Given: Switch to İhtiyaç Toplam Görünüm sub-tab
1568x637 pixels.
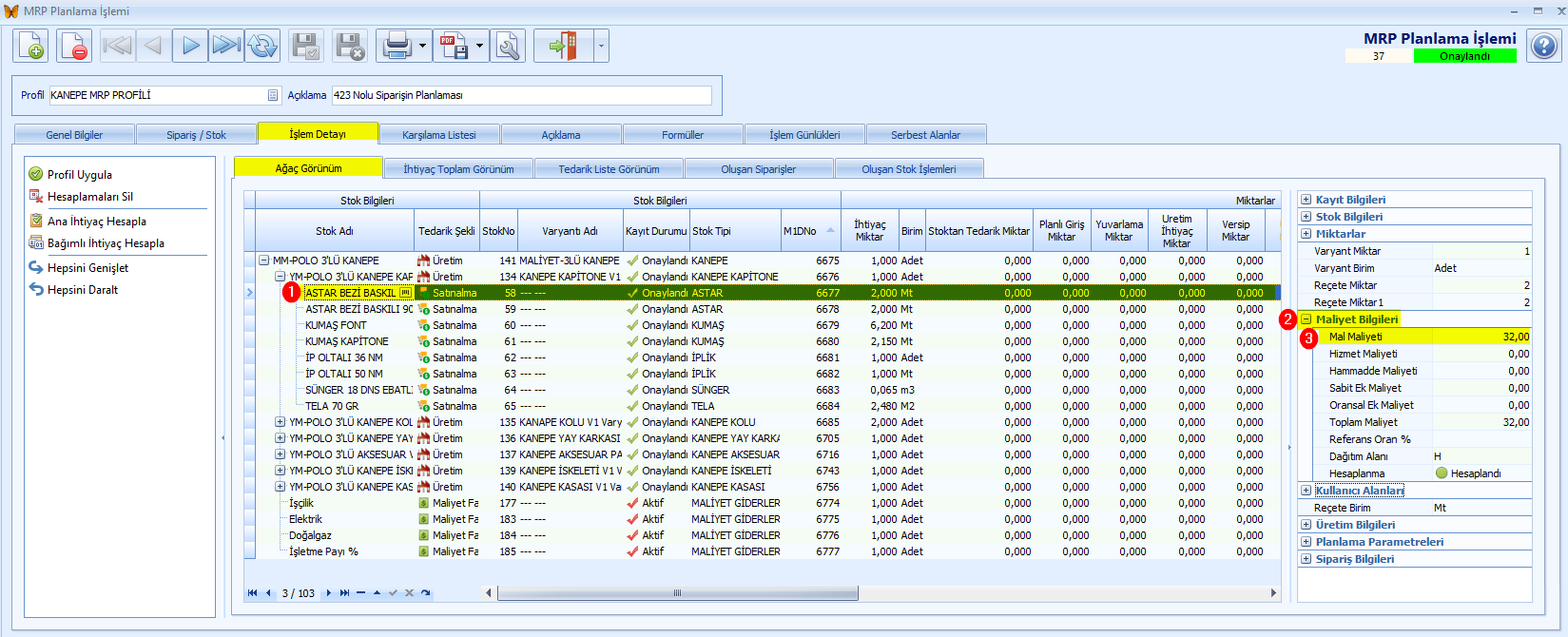Looking at the screenshot, I should 458,169.
